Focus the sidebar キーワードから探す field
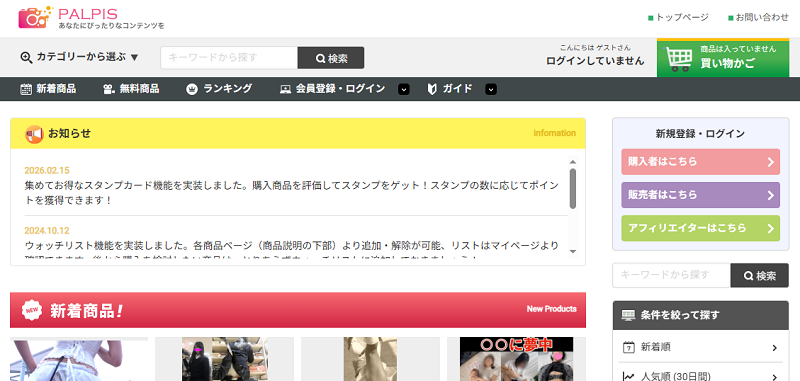The image size is (800, 381). pyautogui.click(x=671, y=275)
